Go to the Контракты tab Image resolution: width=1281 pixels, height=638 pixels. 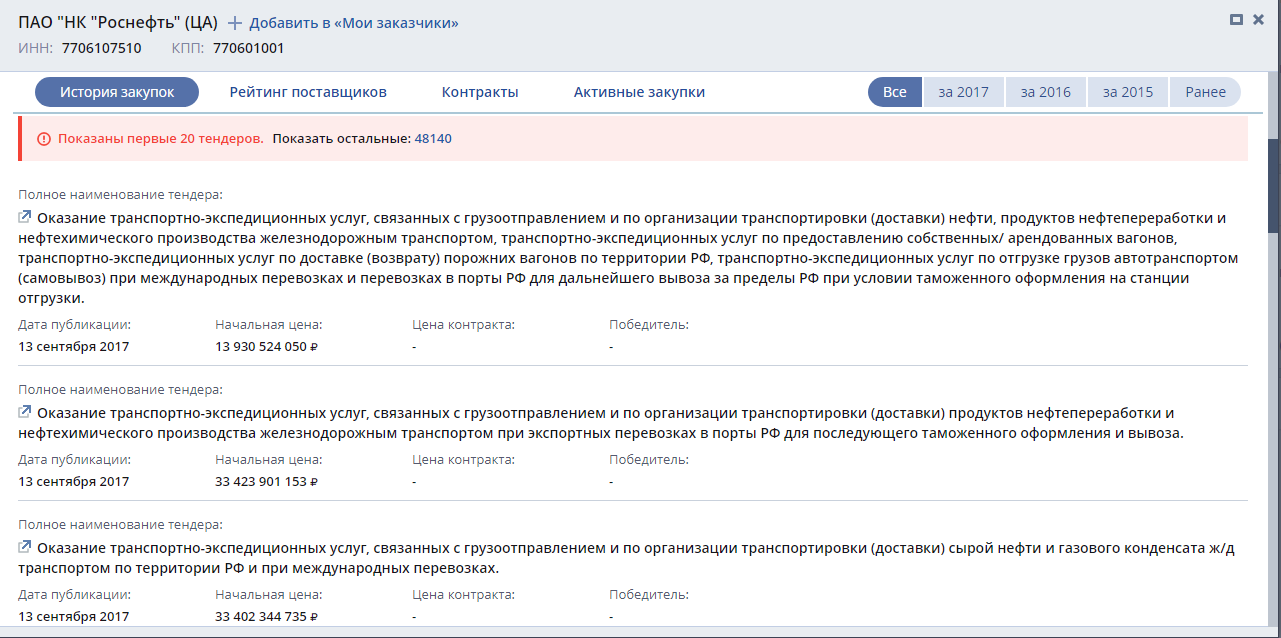click(x=480, y=92)
